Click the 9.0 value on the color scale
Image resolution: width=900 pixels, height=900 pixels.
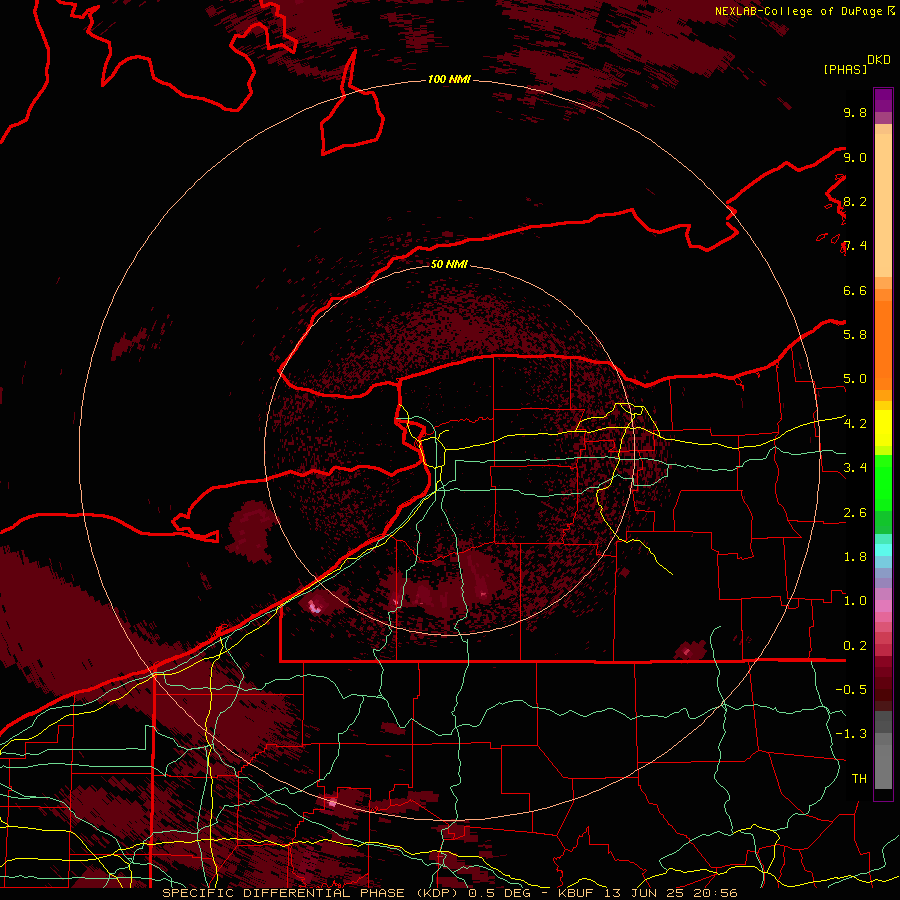[x=855, y=157]
